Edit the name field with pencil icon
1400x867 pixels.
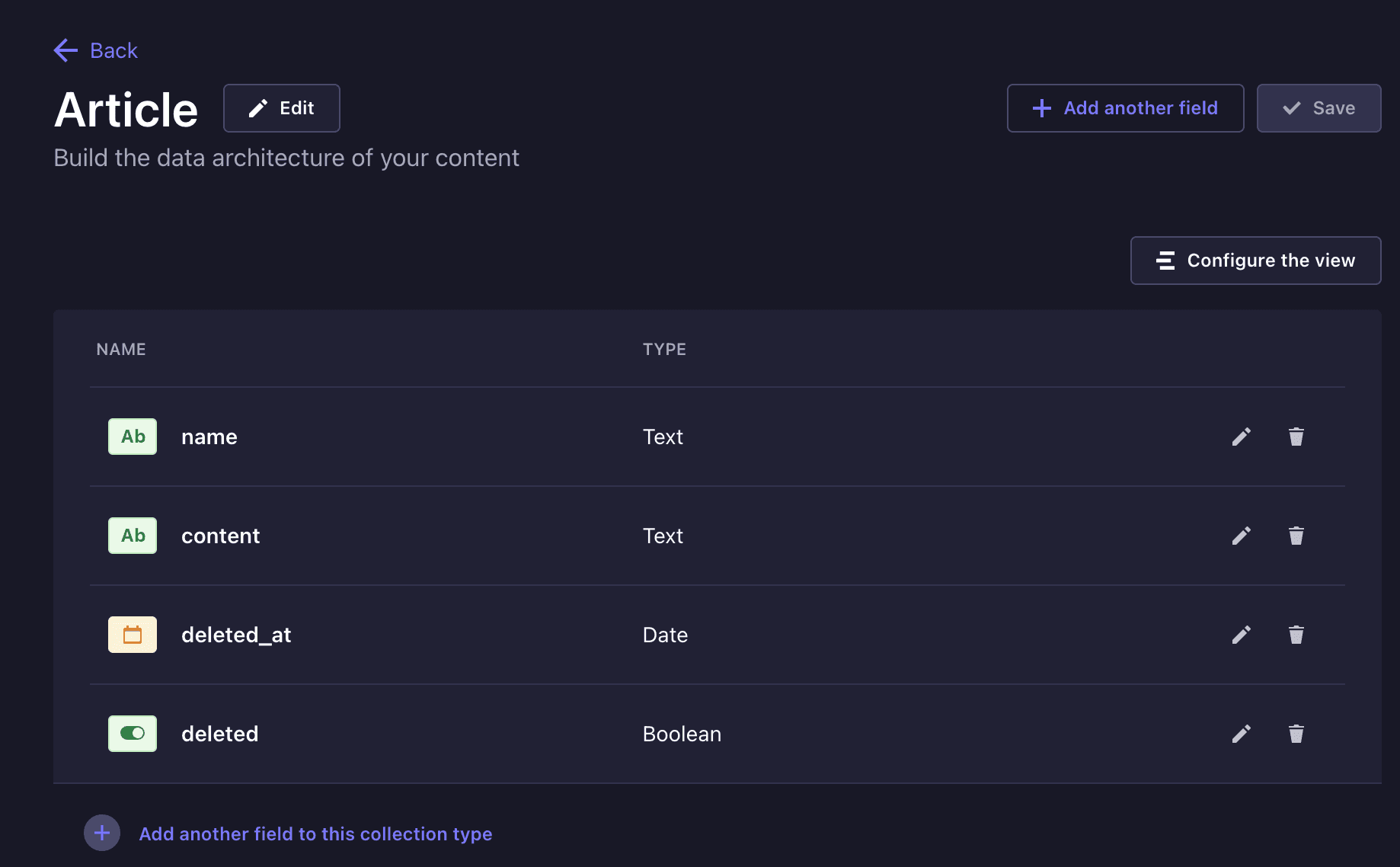(x=1242, y=437)
